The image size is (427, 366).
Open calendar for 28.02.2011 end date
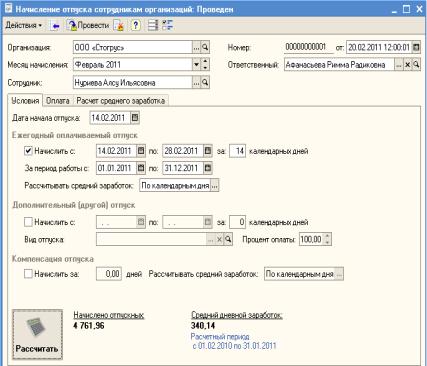tap(208, 151)
